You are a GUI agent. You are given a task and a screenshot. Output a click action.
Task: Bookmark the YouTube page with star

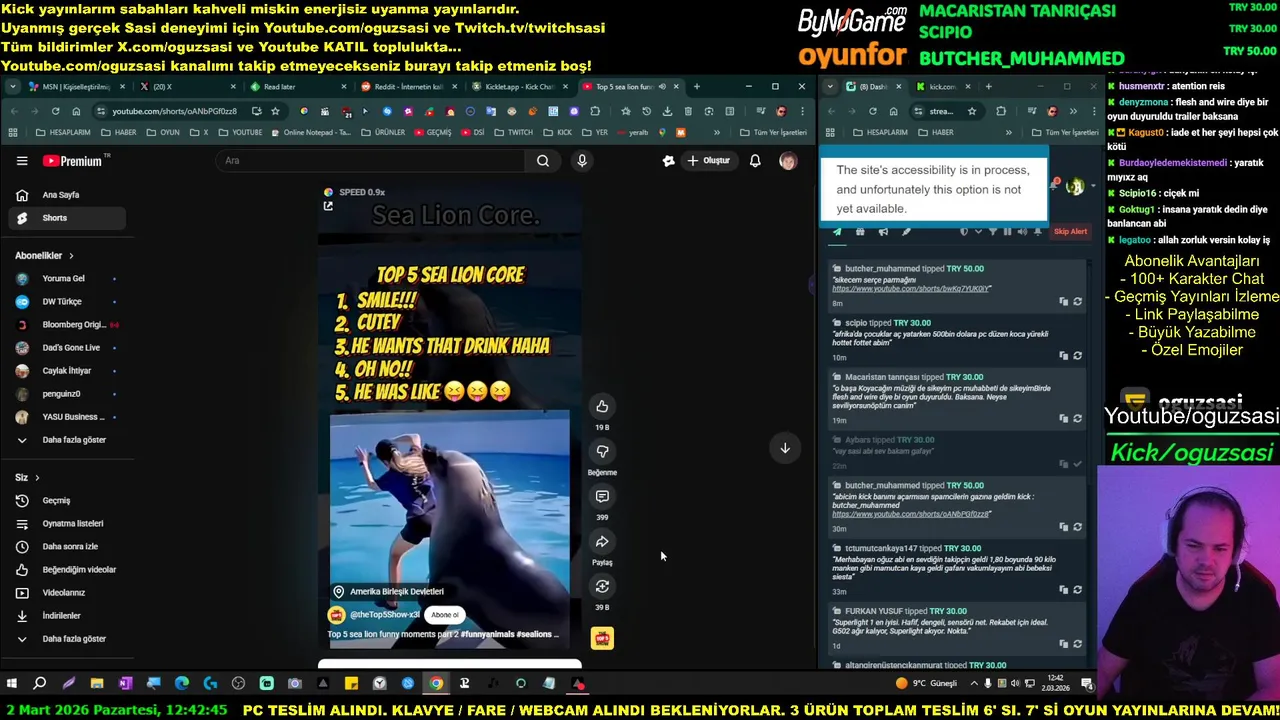click(x=275, y=111)
